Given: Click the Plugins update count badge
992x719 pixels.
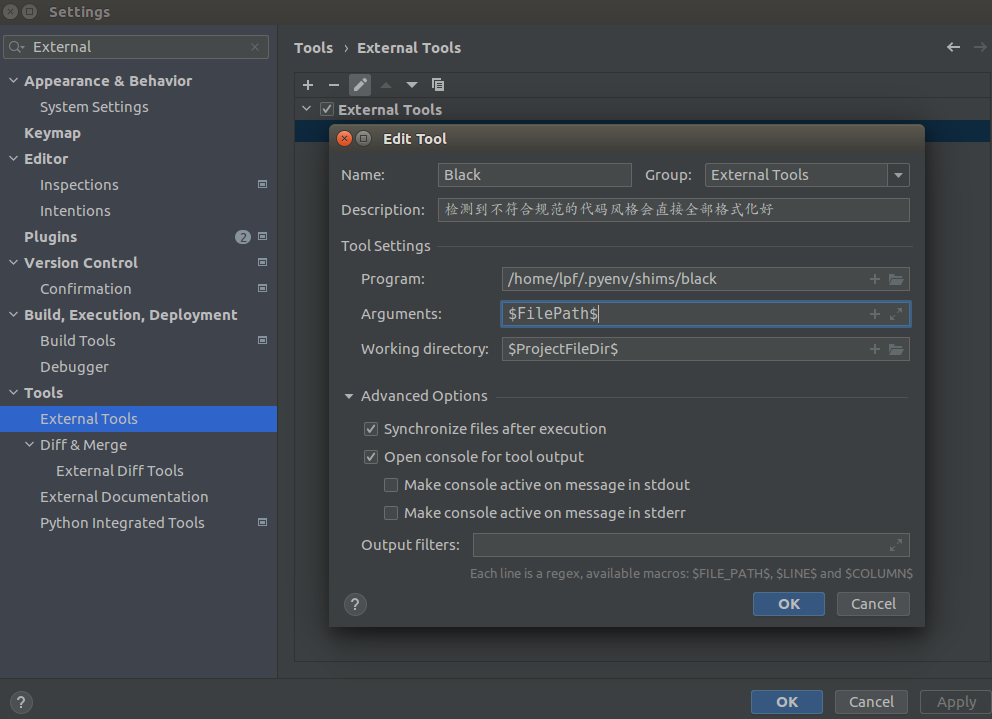Looking at the screenshot, I should pyautogui.click(x=243, y=237).
